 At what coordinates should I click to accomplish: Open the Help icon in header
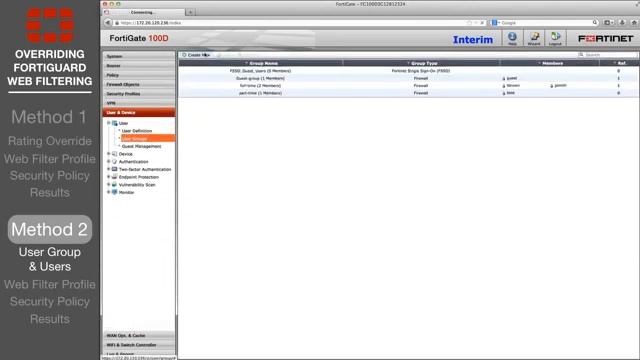tap(512, 39)
